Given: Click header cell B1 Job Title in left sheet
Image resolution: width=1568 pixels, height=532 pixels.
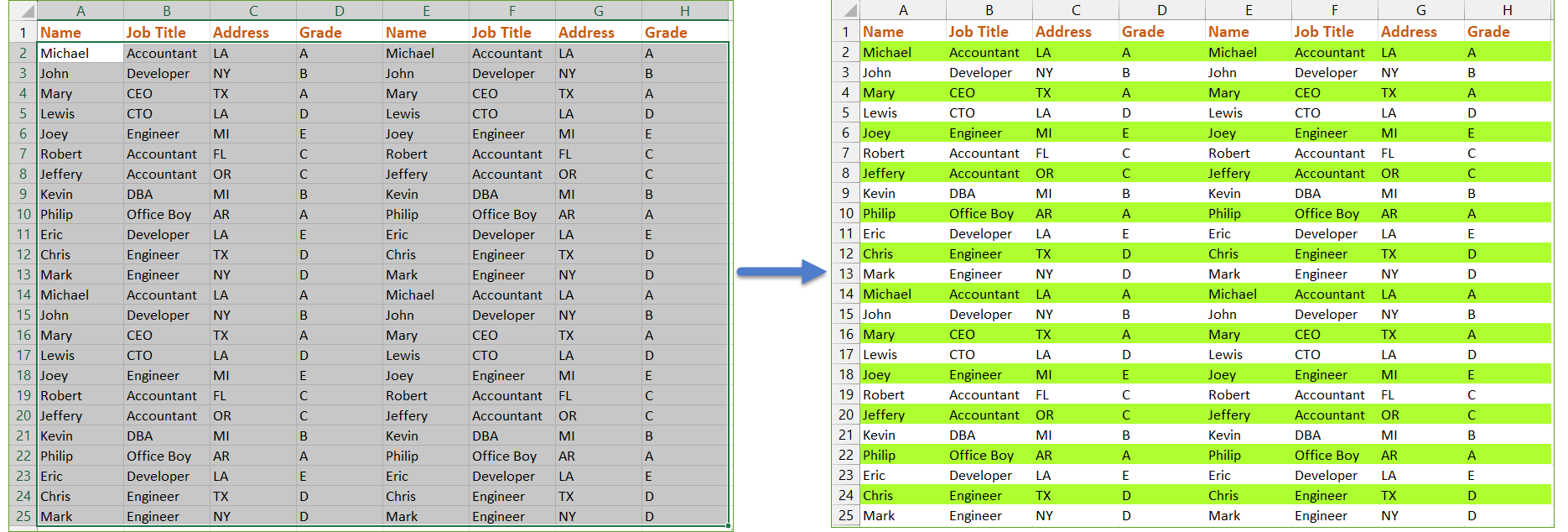Looking at the screenshot, I should coord(167,32).
